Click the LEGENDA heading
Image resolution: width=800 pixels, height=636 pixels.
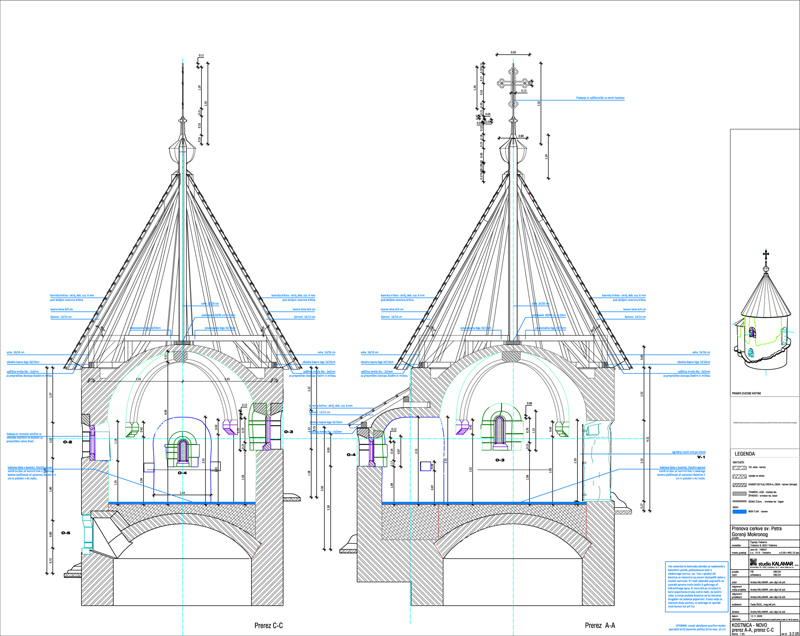click(751, 453)
